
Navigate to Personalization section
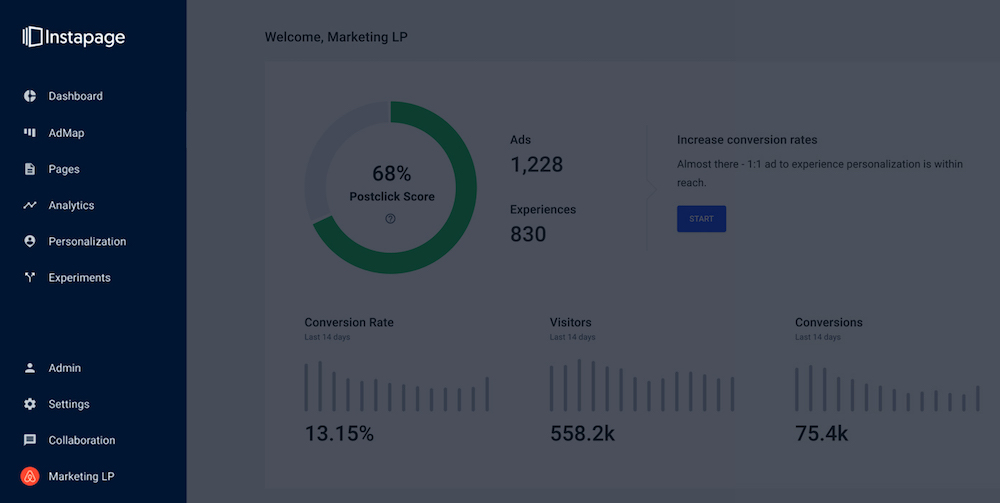[x=87, y=241]
